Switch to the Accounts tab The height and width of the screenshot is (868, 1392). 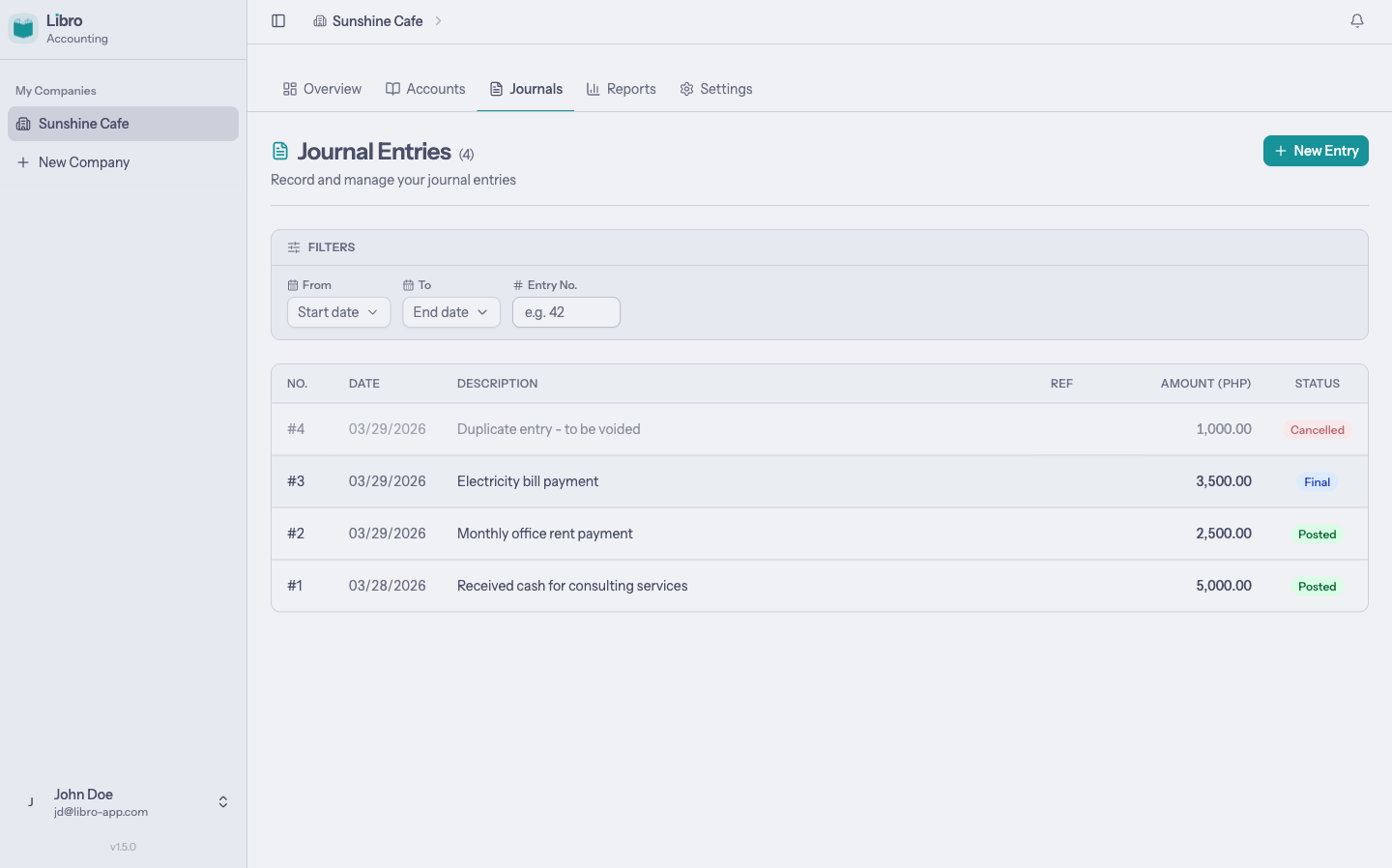(x=425, y=88)
